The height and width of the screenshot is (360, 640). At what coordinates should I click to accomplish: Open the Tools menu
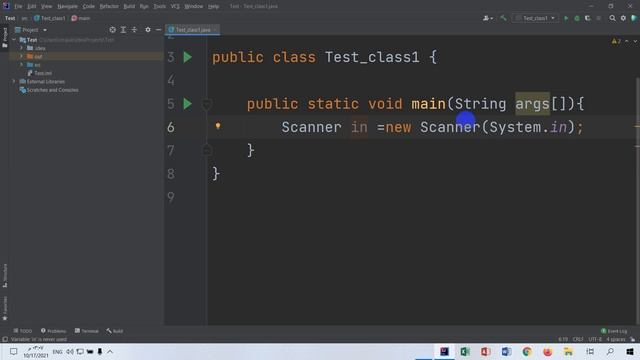pos(160,7)
